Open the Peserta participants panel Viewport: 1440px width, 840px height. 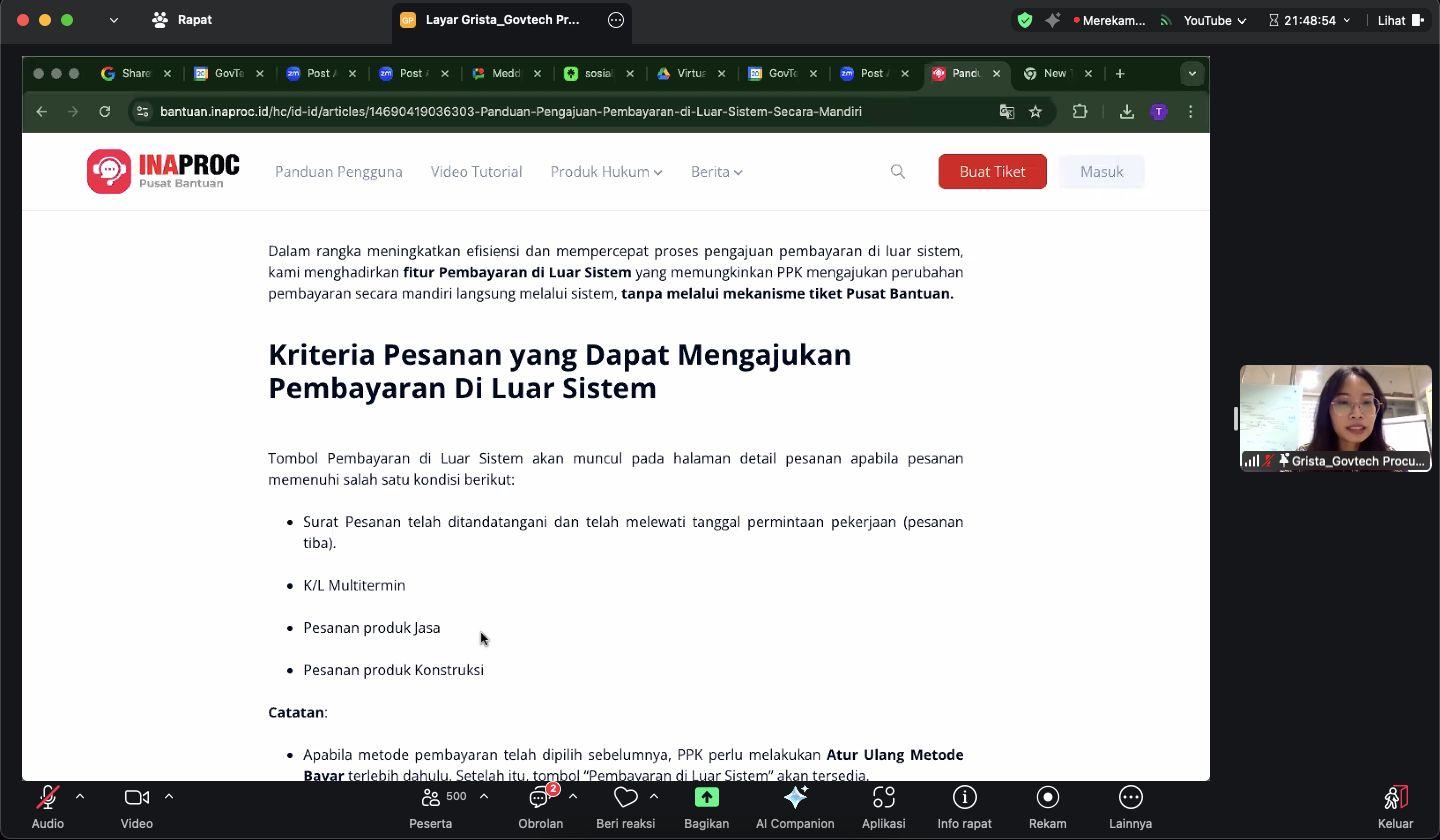tap(432, 798)
